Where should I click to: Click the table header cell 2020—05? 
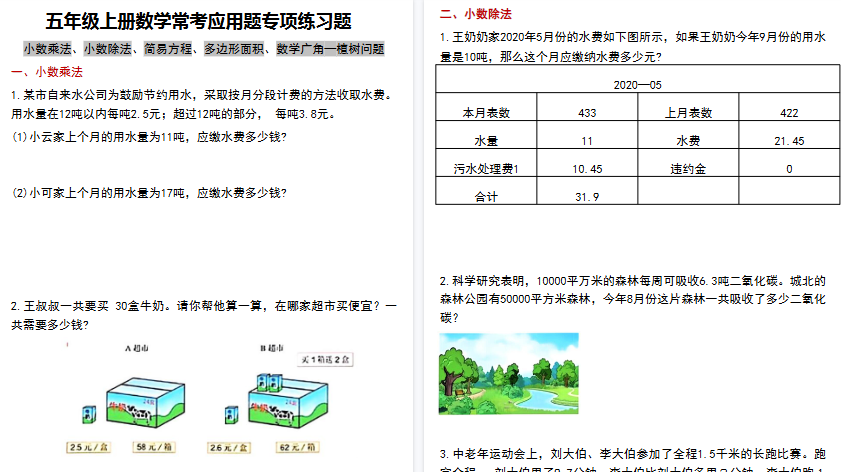coord(638,79)
